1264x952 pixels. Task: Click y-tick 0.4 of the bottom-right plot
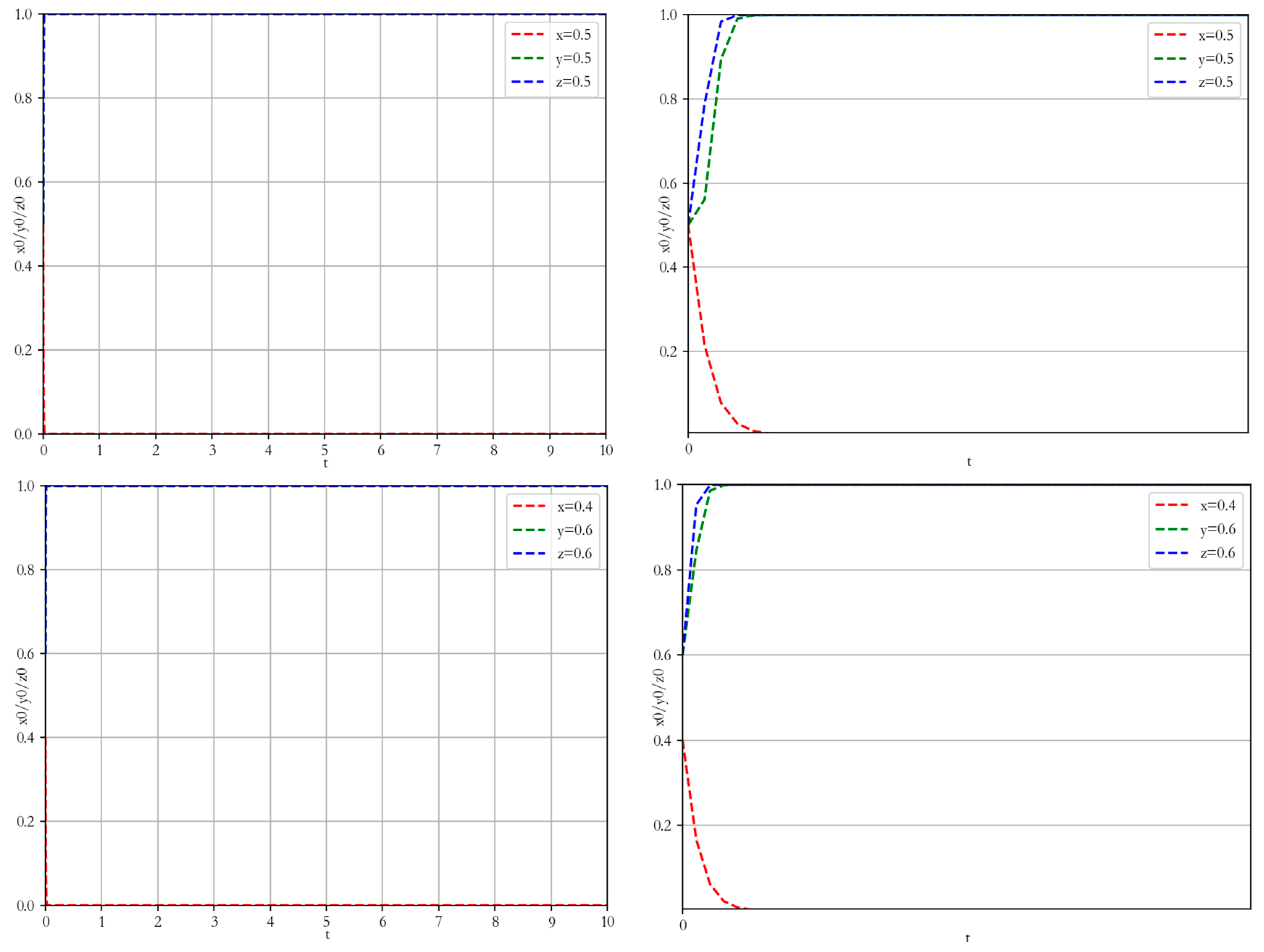[x=662, y=741]
